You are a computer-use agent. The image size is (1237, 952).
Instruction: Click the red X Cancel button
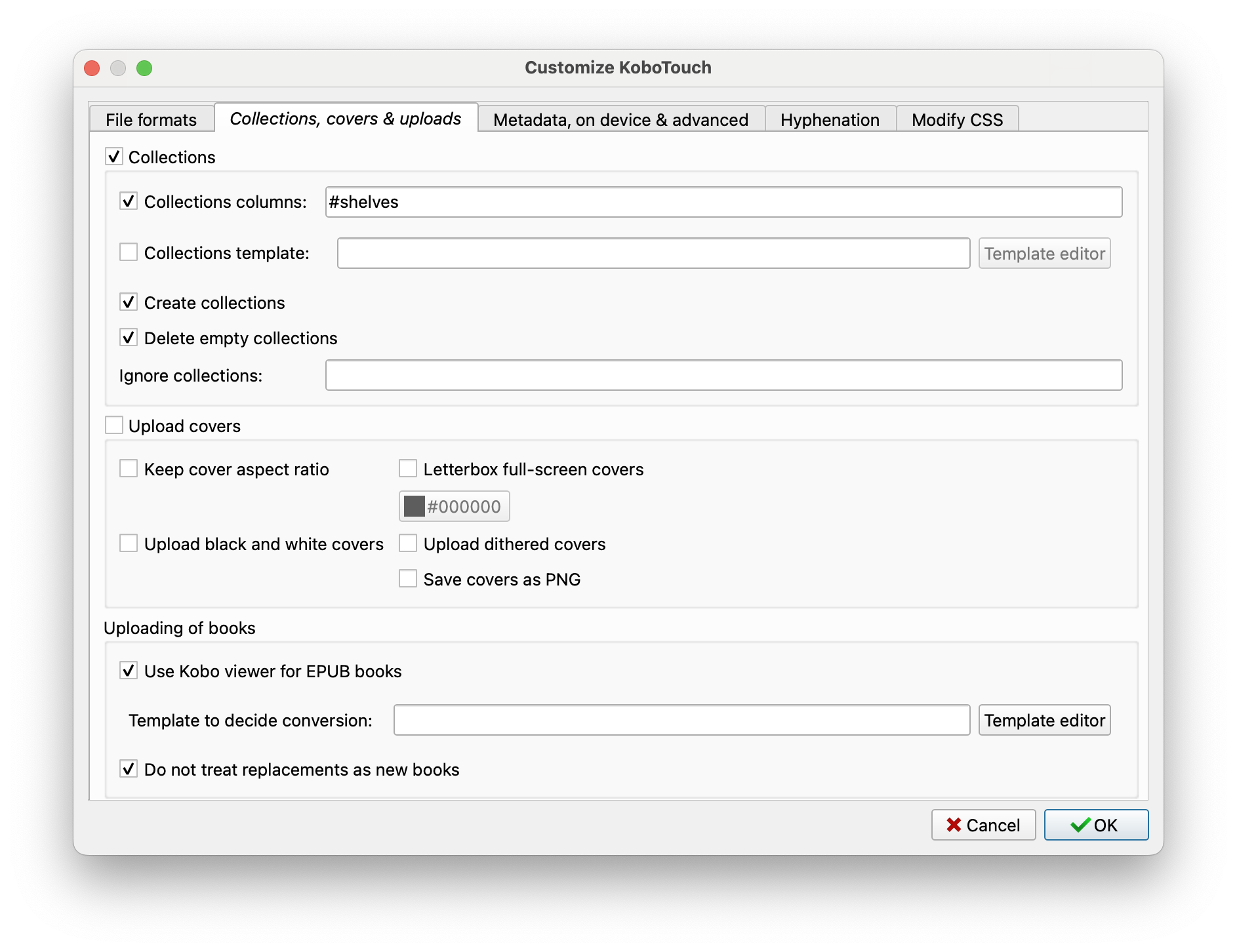click(x=983, y=825)
